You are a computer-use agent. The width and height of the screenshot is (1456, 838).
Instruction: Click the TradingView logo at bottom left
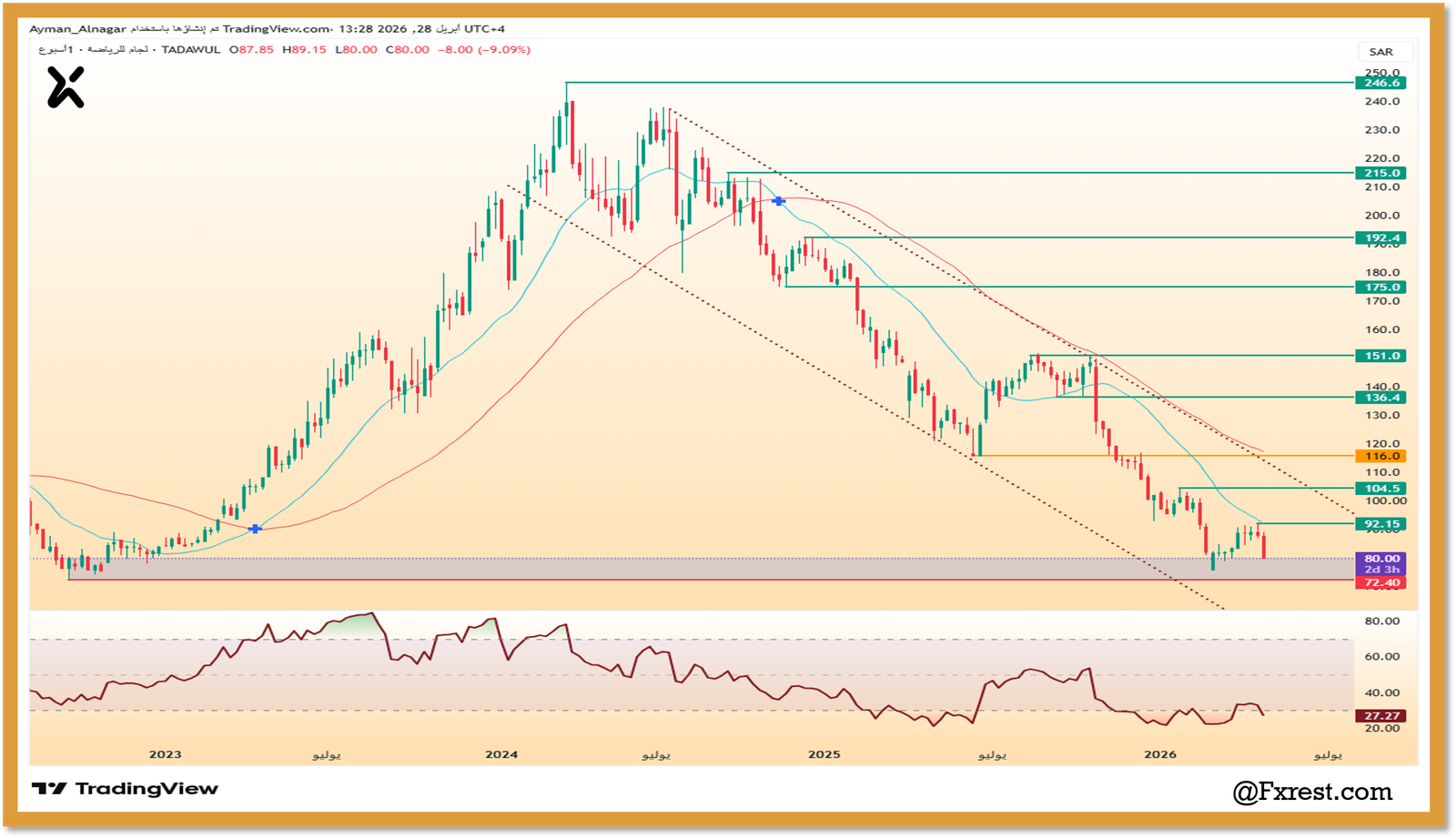[x=126, y=789]
